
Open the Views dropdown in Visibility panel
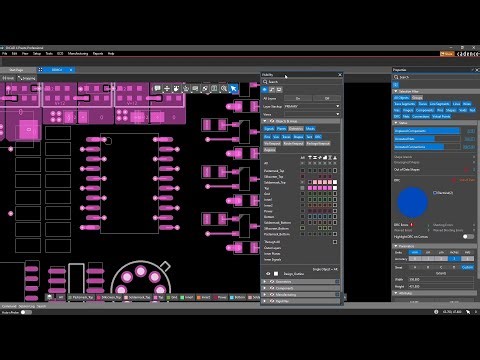[x=312, y=114]
